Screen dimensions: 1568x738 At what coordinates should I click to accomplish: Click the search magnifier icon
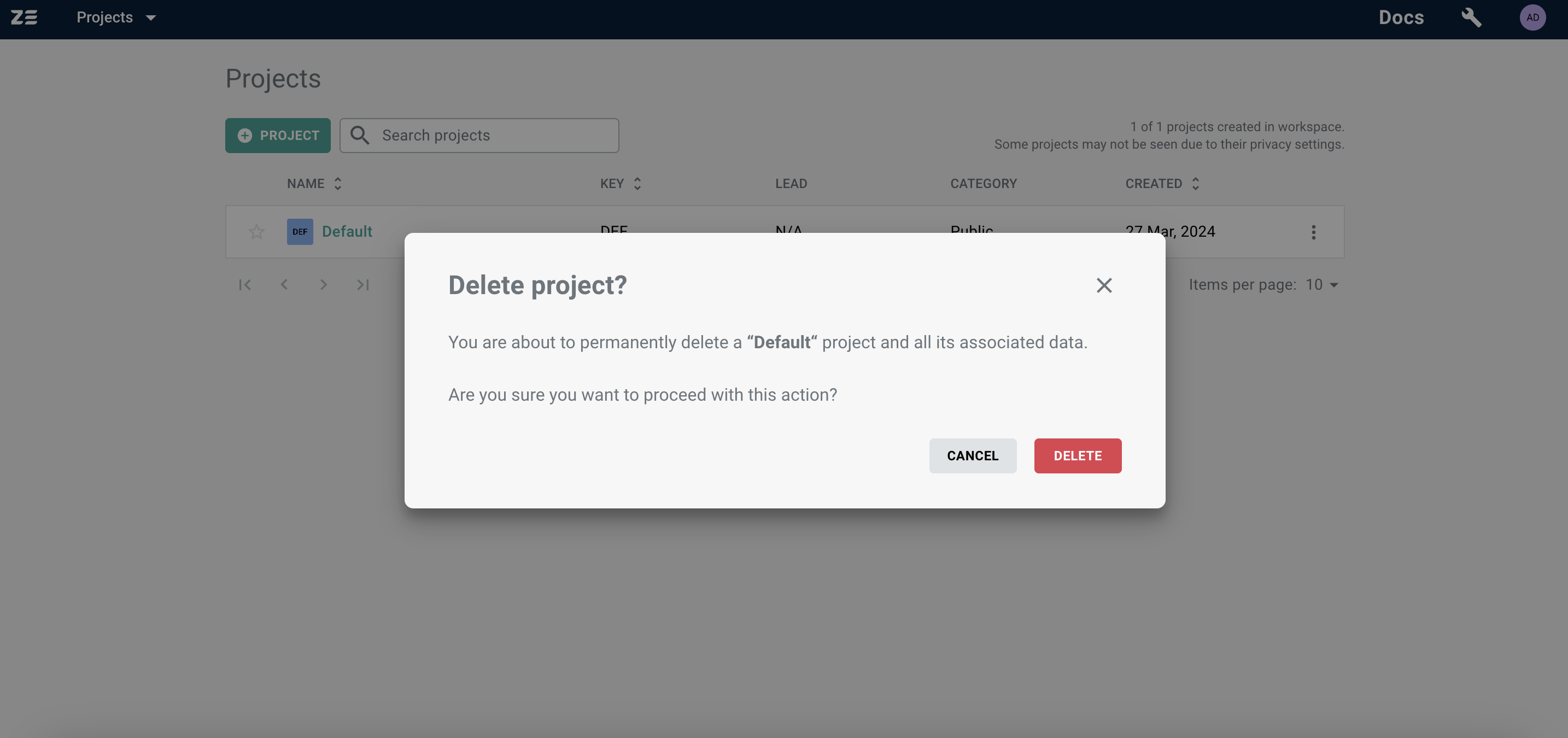click(x=361, y=135)
